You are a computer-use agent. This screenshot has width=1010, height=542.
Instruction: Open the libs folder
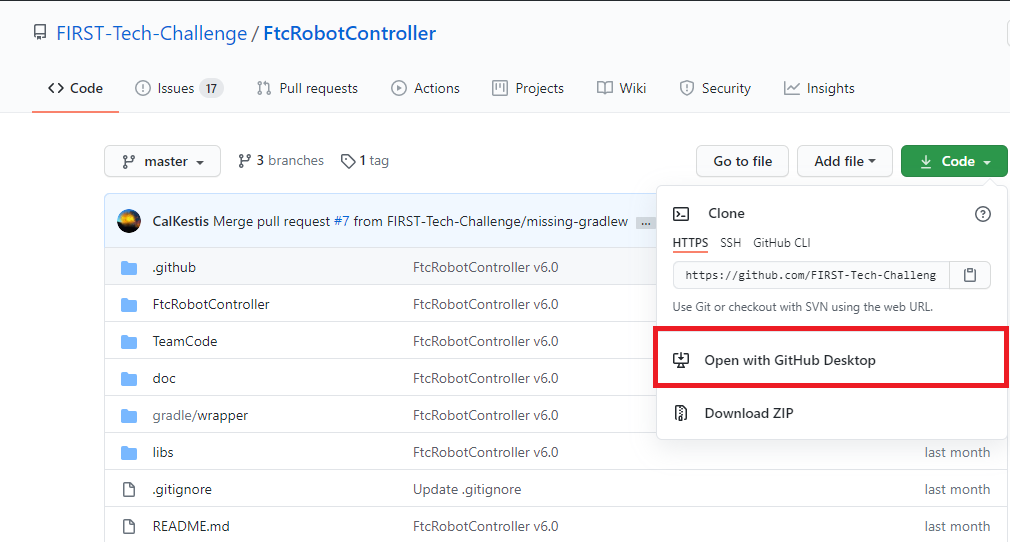pos(163,452)
